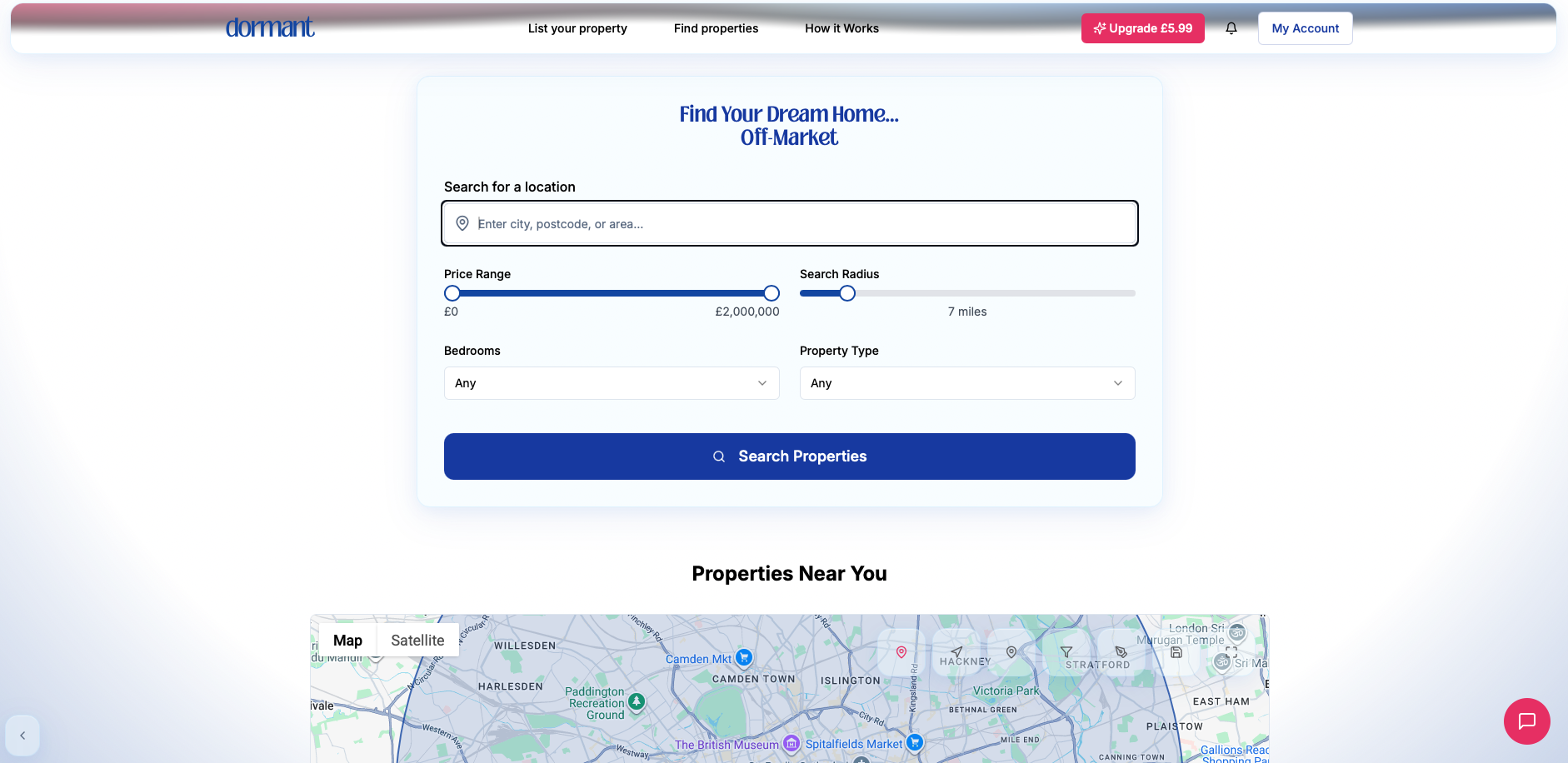The height and width of the screenshot is (763, 1568).
Task: Click the Search Properties button
Action: pos(790,456)
